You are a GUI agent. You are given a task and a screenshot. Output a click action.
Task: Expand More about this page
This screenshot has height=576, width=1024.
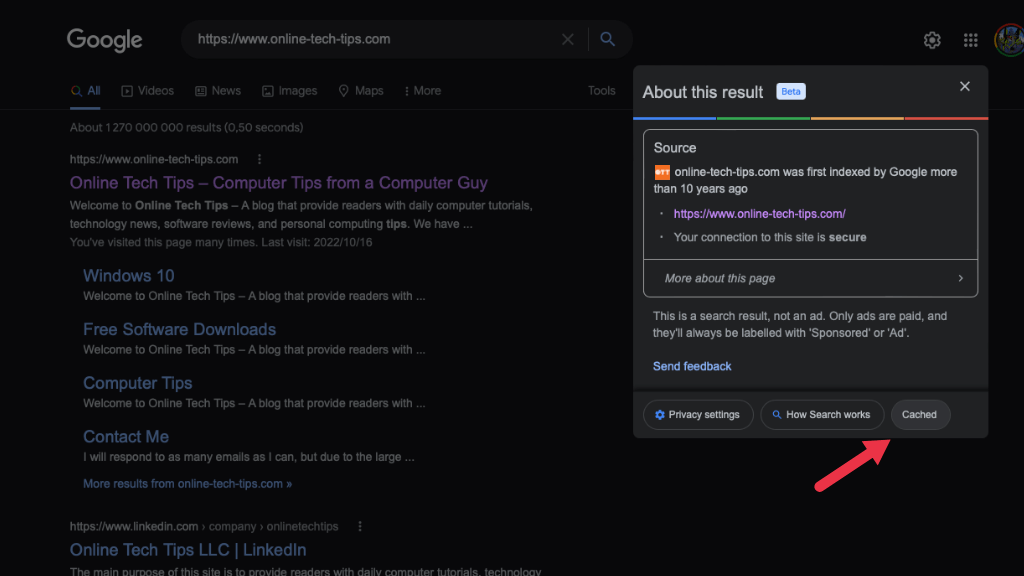[x=810, y=278]
